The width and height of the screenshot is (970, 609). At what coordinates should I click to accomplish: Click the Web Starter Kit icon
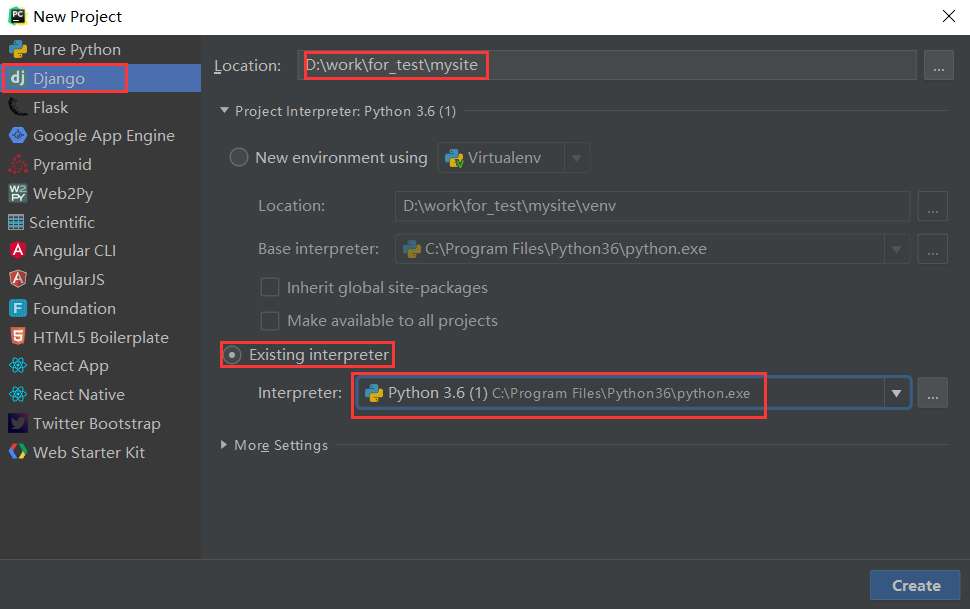coord(18,452)
